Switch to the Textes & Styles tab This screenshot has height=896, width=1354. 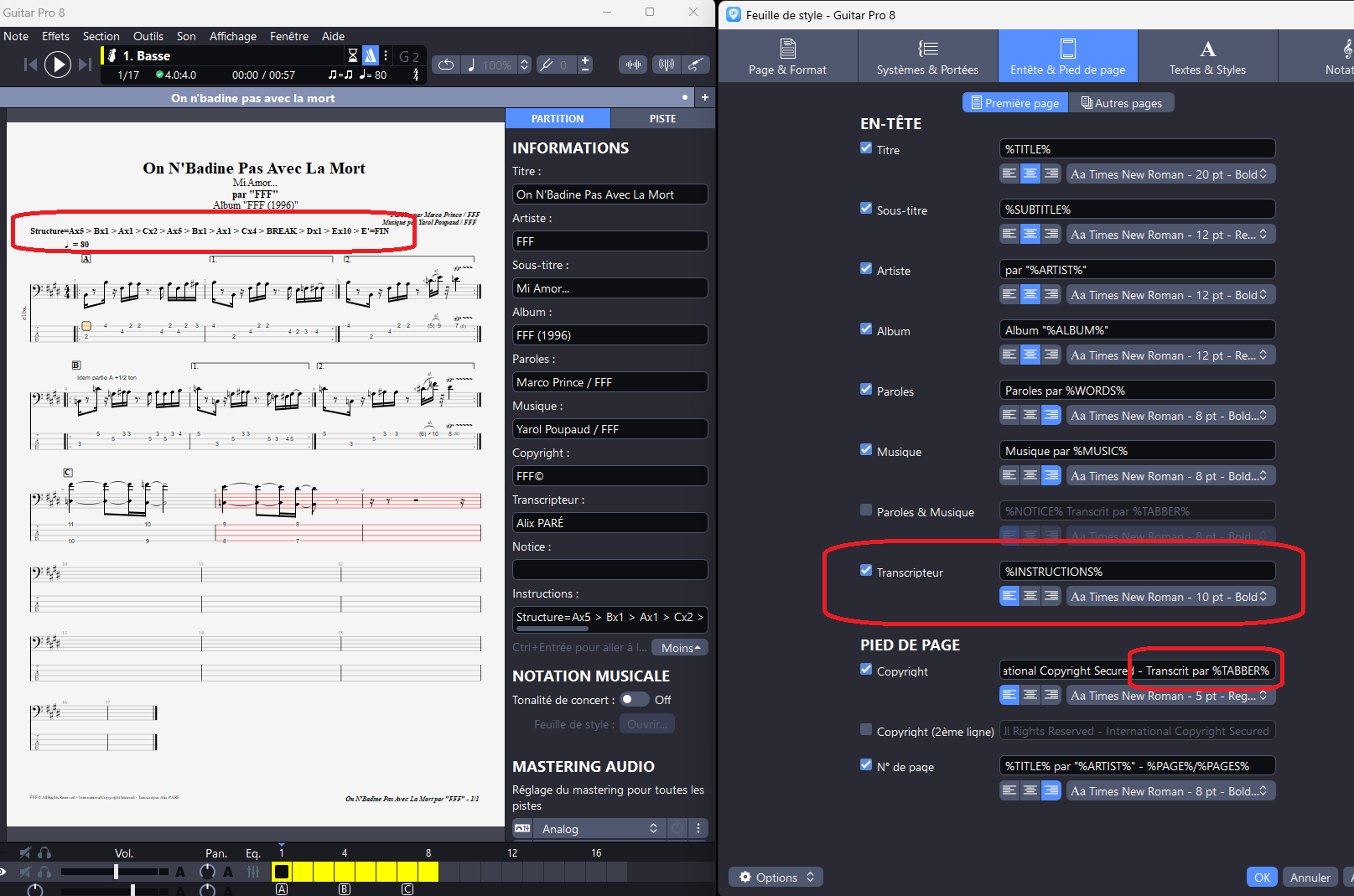(1207, 55)
